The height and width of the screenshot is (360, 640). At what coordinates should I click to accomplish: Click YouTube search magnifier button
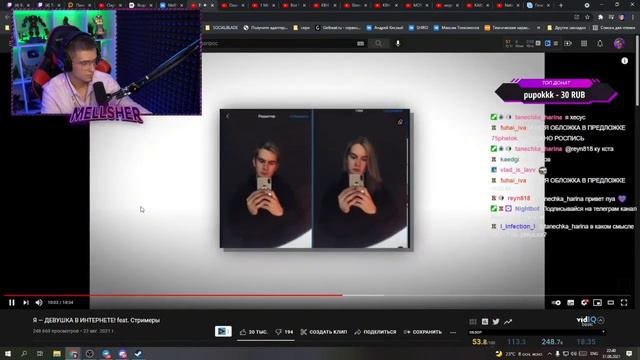point(378,43)
